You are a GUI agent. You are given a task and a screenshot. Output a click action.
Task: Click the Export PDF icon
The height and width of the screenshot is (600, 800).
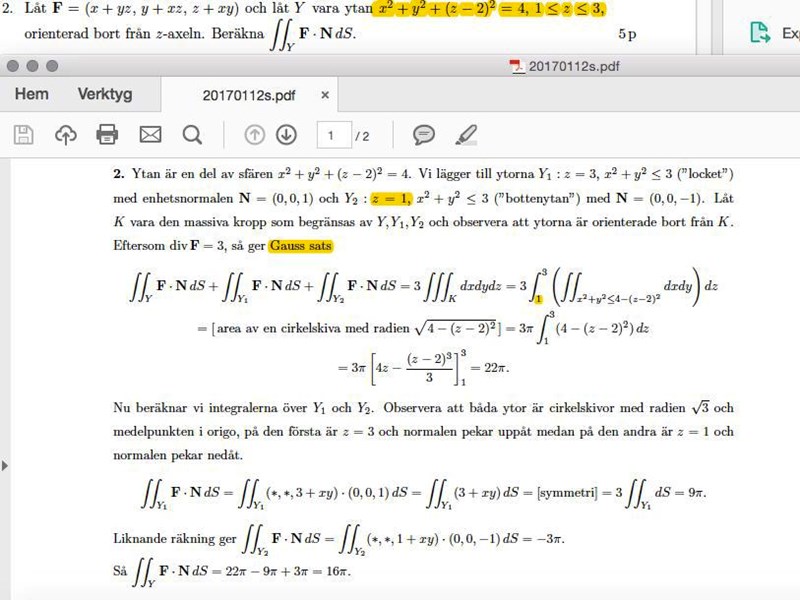click(x=761, y=33)
